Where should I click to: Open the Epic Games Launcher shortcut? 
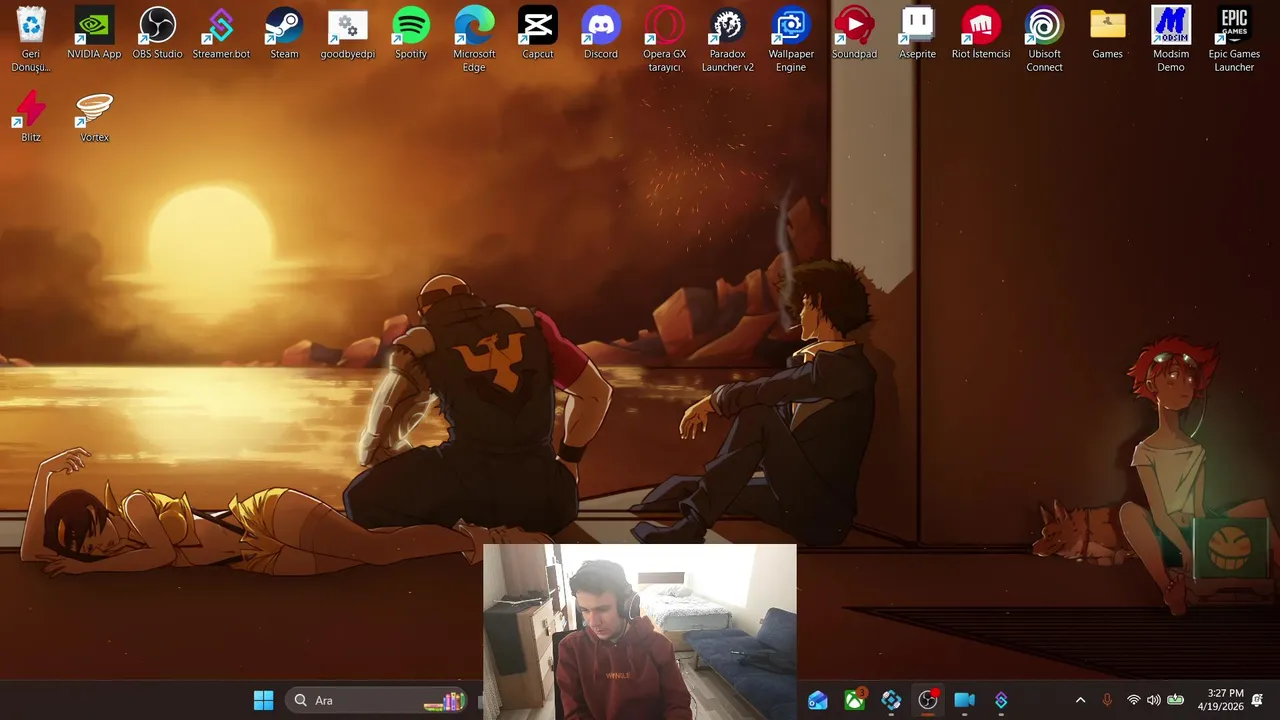pos(1234,39)
